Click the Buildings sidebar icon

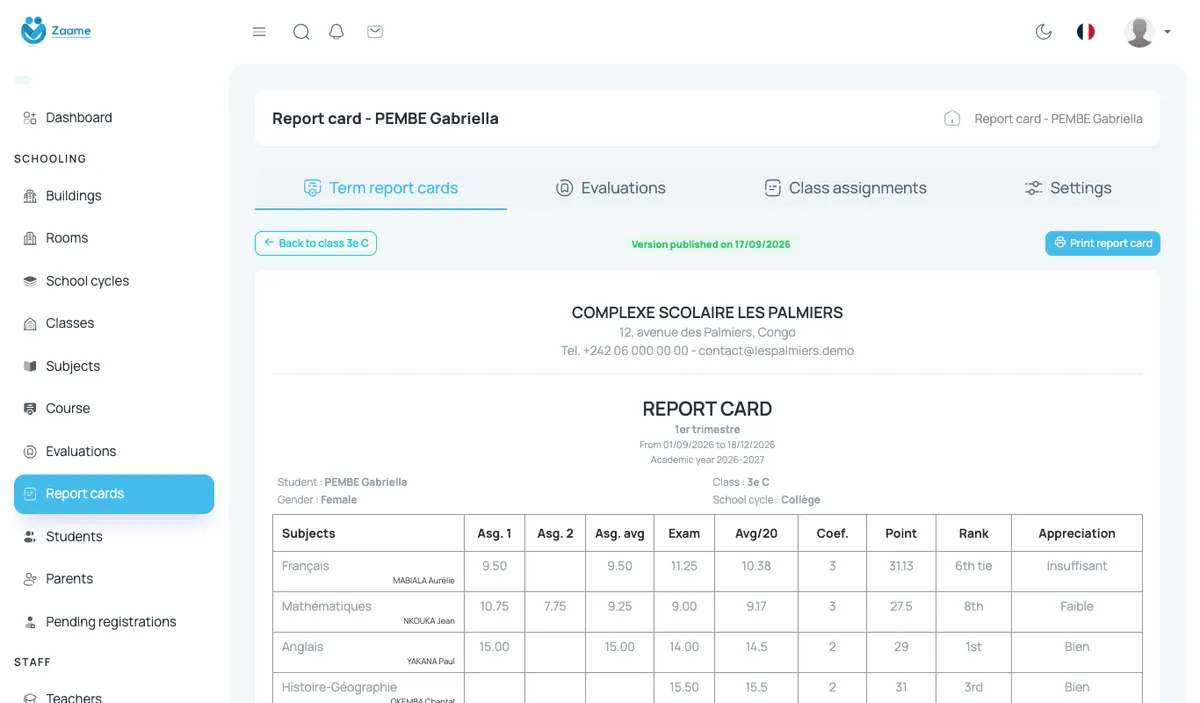[30, 196]
